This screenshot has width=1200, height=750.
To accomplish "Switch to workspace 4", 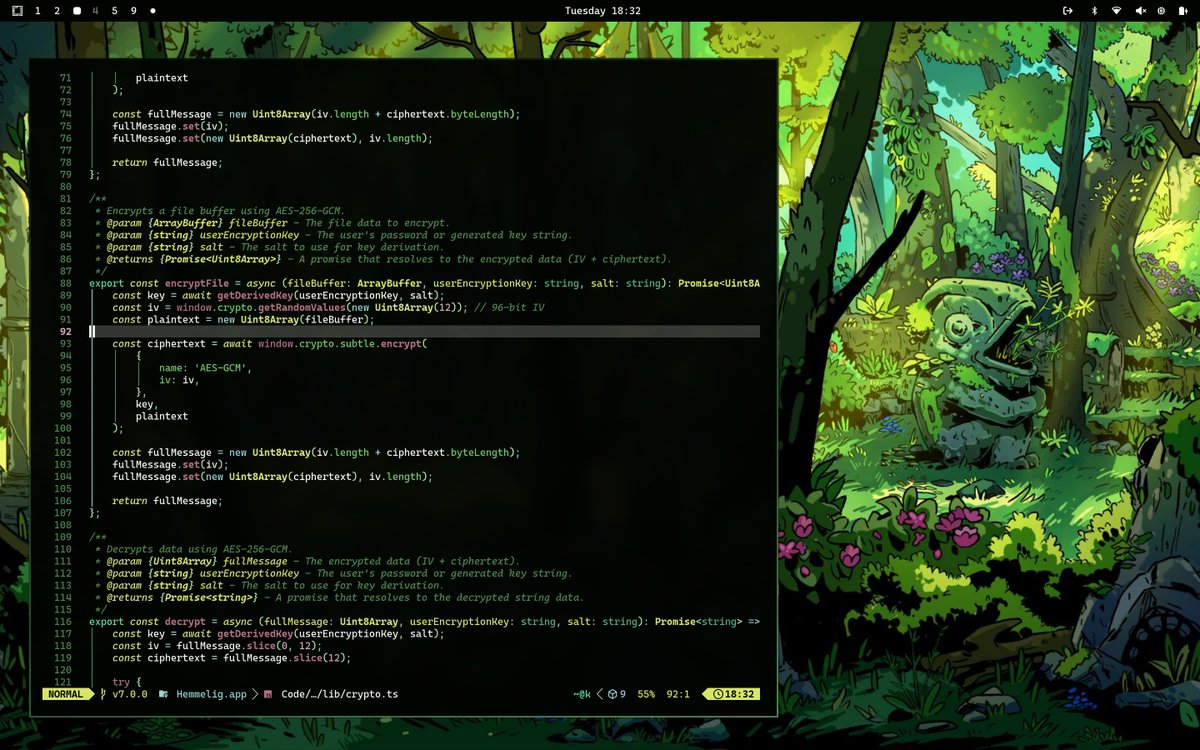I will click(x=95, y=11).
